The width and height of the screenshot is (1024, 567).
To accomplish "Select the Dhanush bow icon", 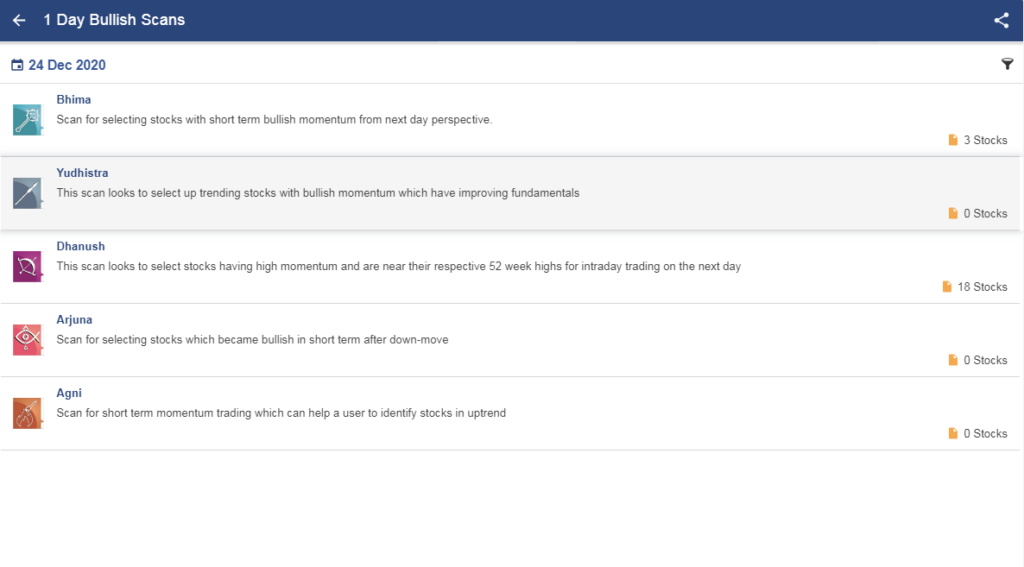I will (27, 267).
